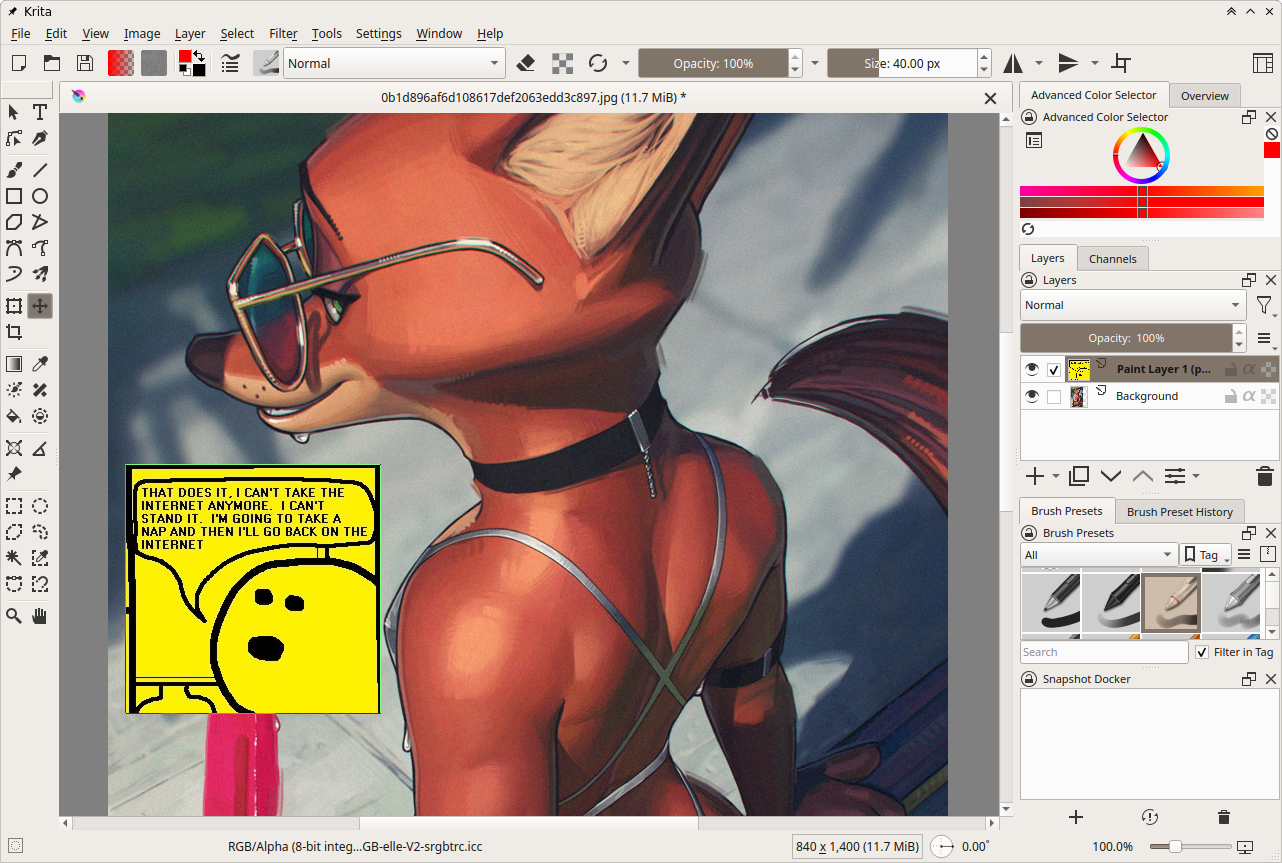Move layer up with arrow button
This screenshot has height=863, width=1282.
[x=1143, y=476]
